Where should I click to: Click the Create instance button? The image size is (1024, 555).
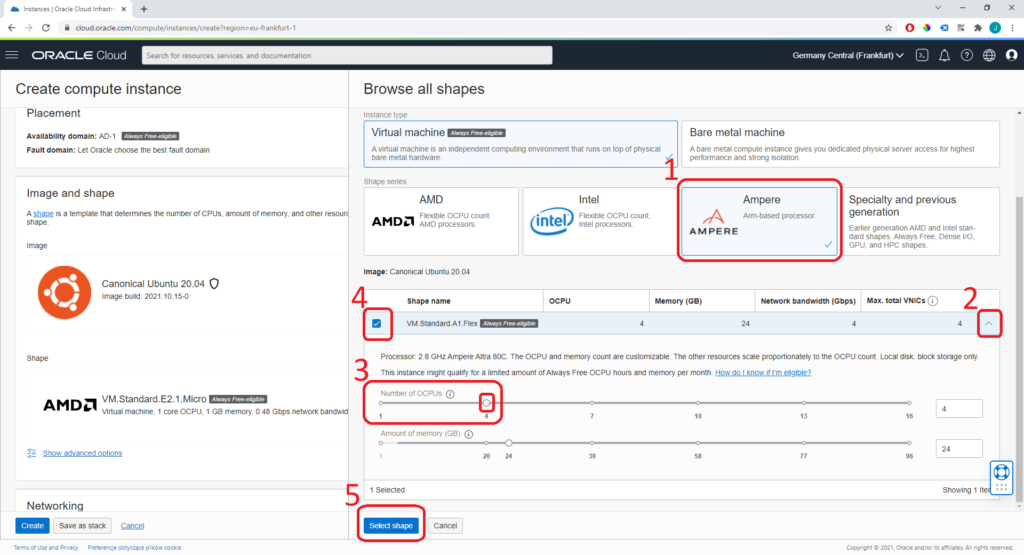pos(32,526)
